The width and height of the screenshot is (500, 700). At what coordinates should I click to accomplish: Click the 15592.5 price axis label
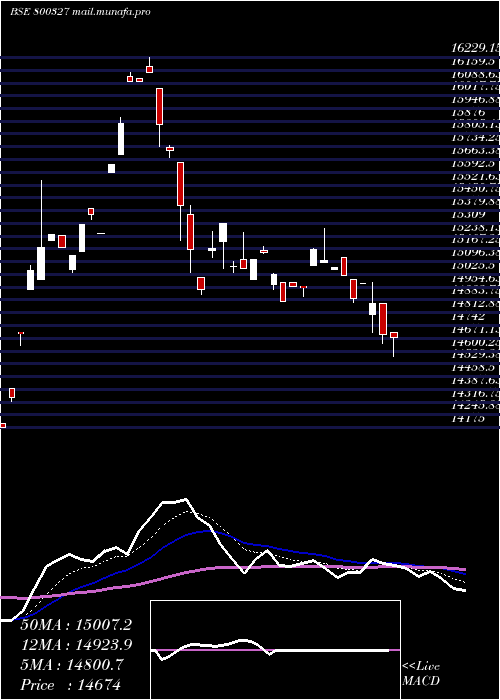click(473, 164)
